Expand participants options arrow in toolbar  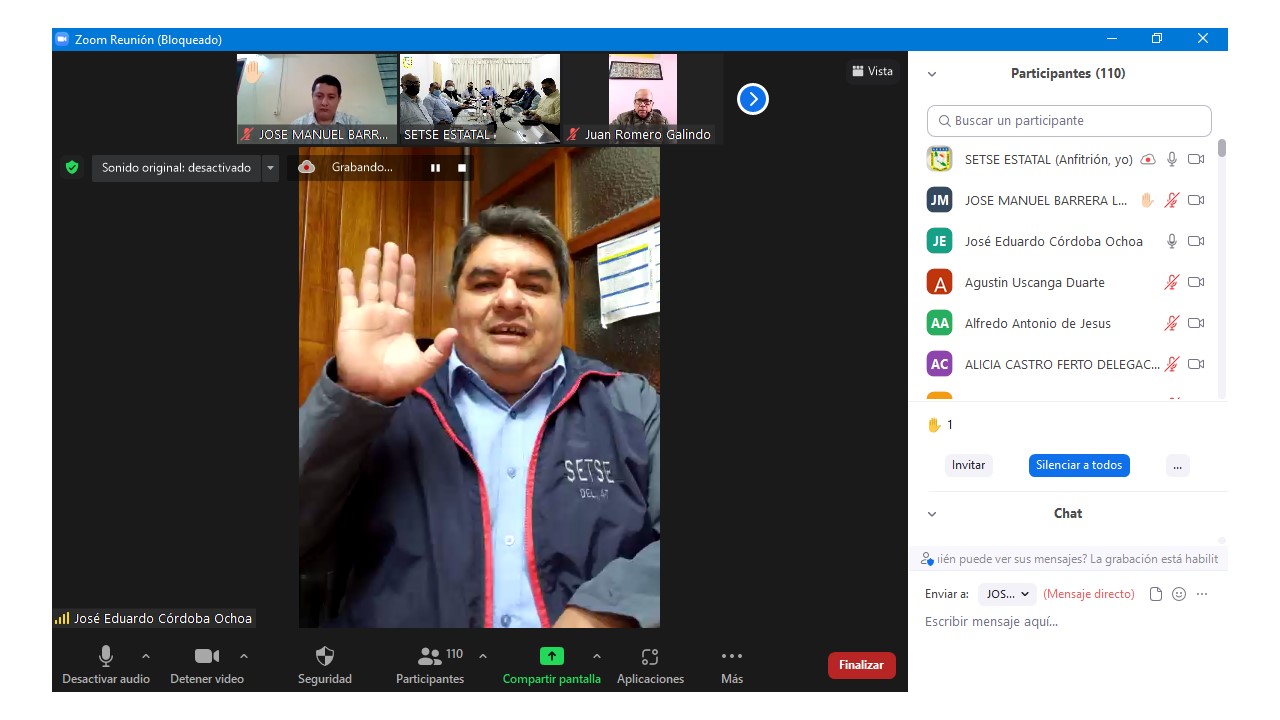point(483,656)
